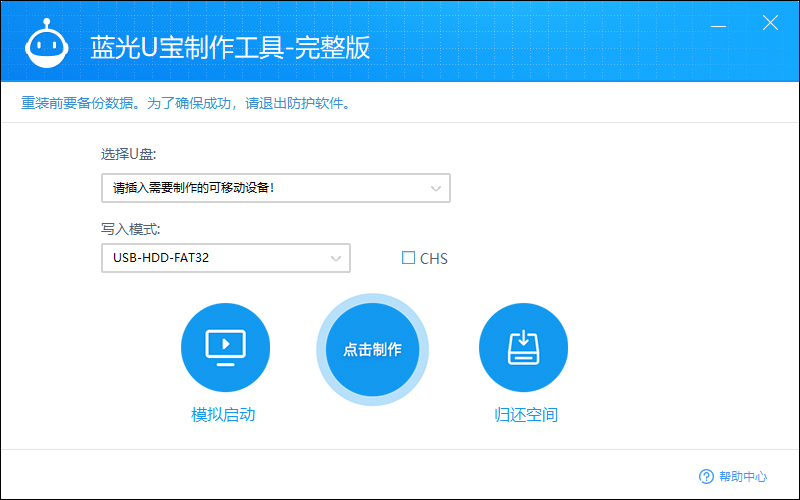Click the 模拟启动 monitor play icon
This screenshot has width=800, height=500.
tap(226, 347)
